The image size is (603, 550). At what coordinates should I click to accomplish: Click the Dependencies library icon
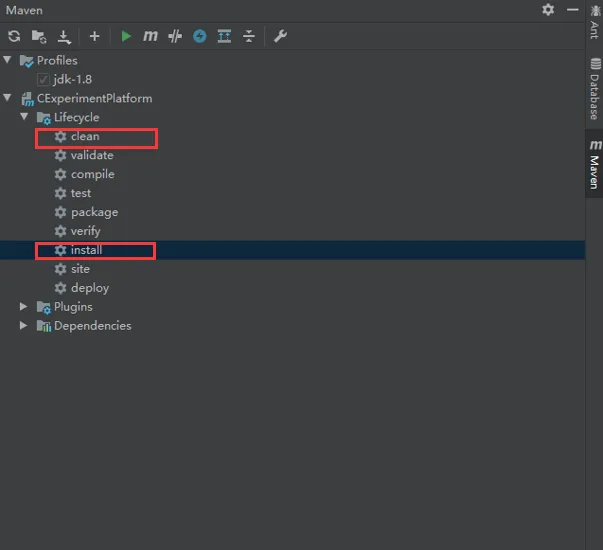pos(43,326)
